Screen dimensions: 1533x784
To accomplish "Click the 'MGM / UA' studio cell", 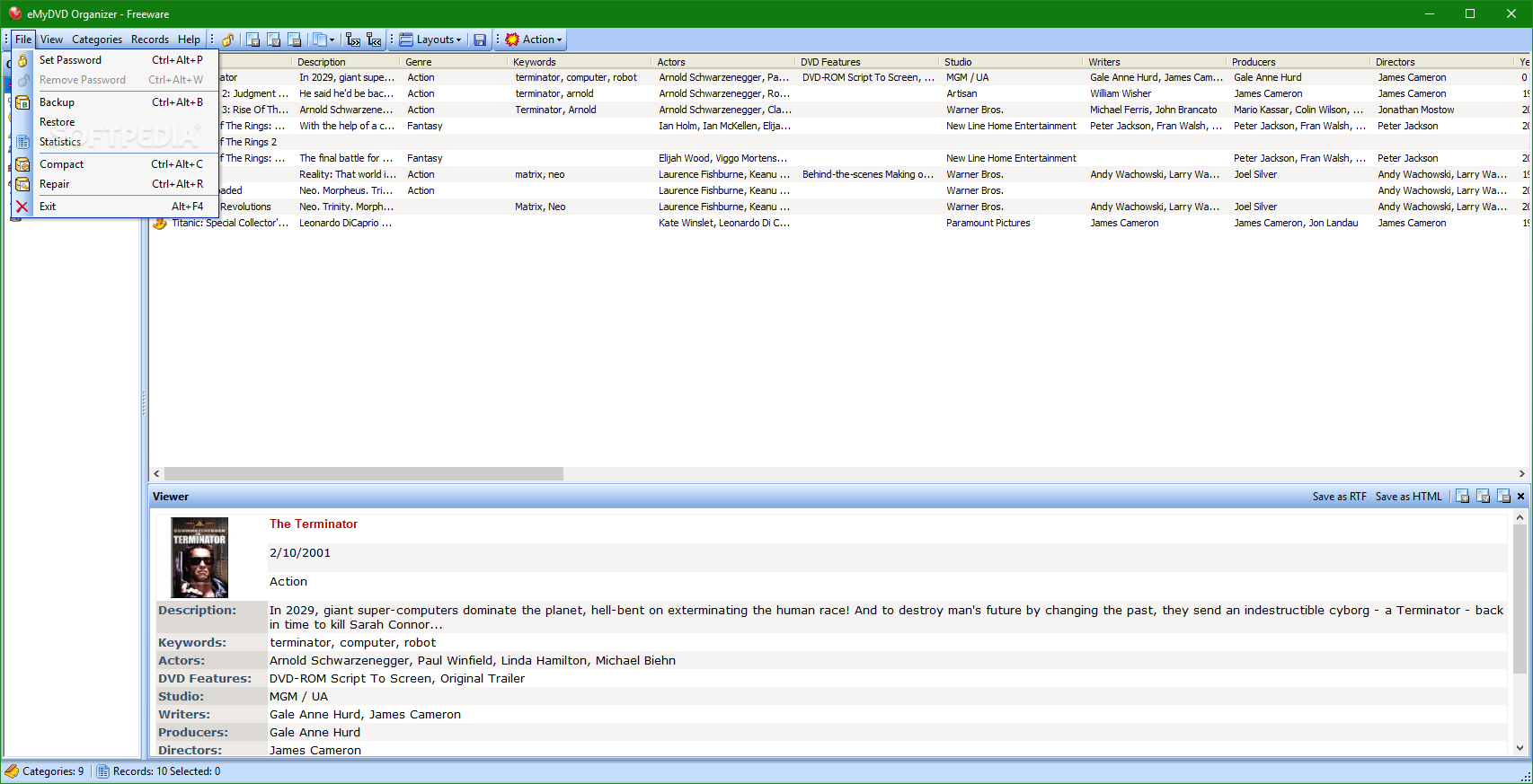I will [967, 77].
